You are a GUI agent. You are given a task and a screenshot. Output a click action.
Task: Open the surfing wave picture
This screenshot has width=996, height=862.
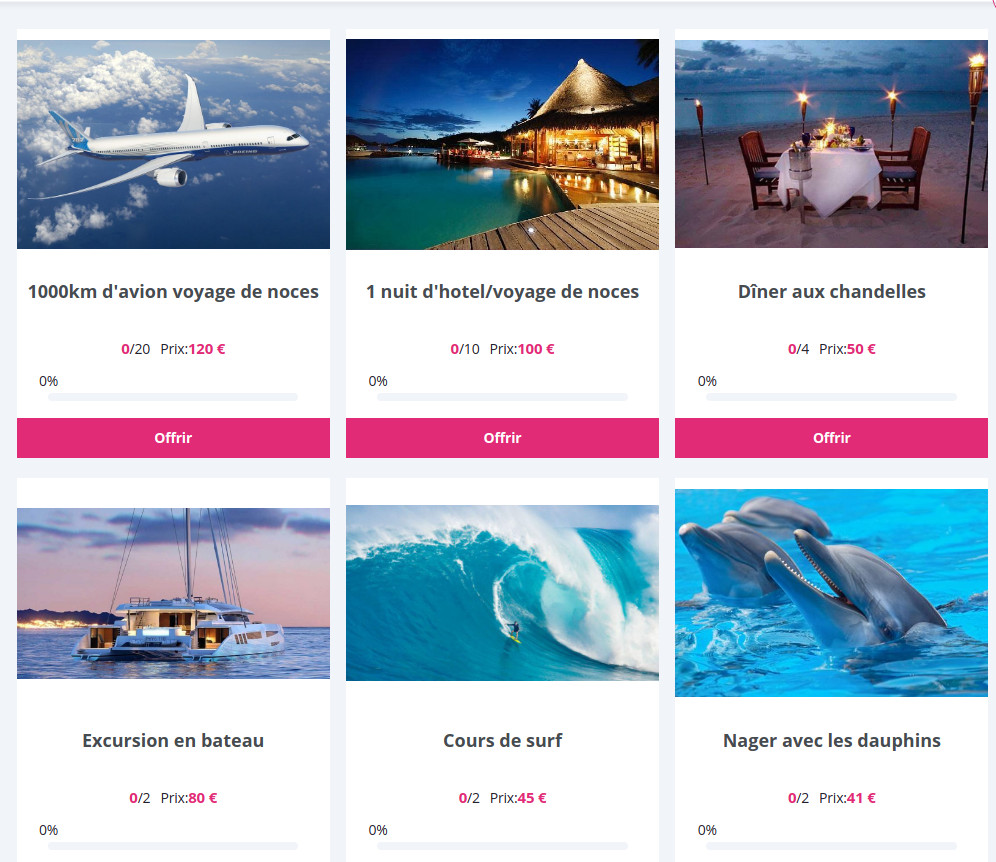point(502,593)
